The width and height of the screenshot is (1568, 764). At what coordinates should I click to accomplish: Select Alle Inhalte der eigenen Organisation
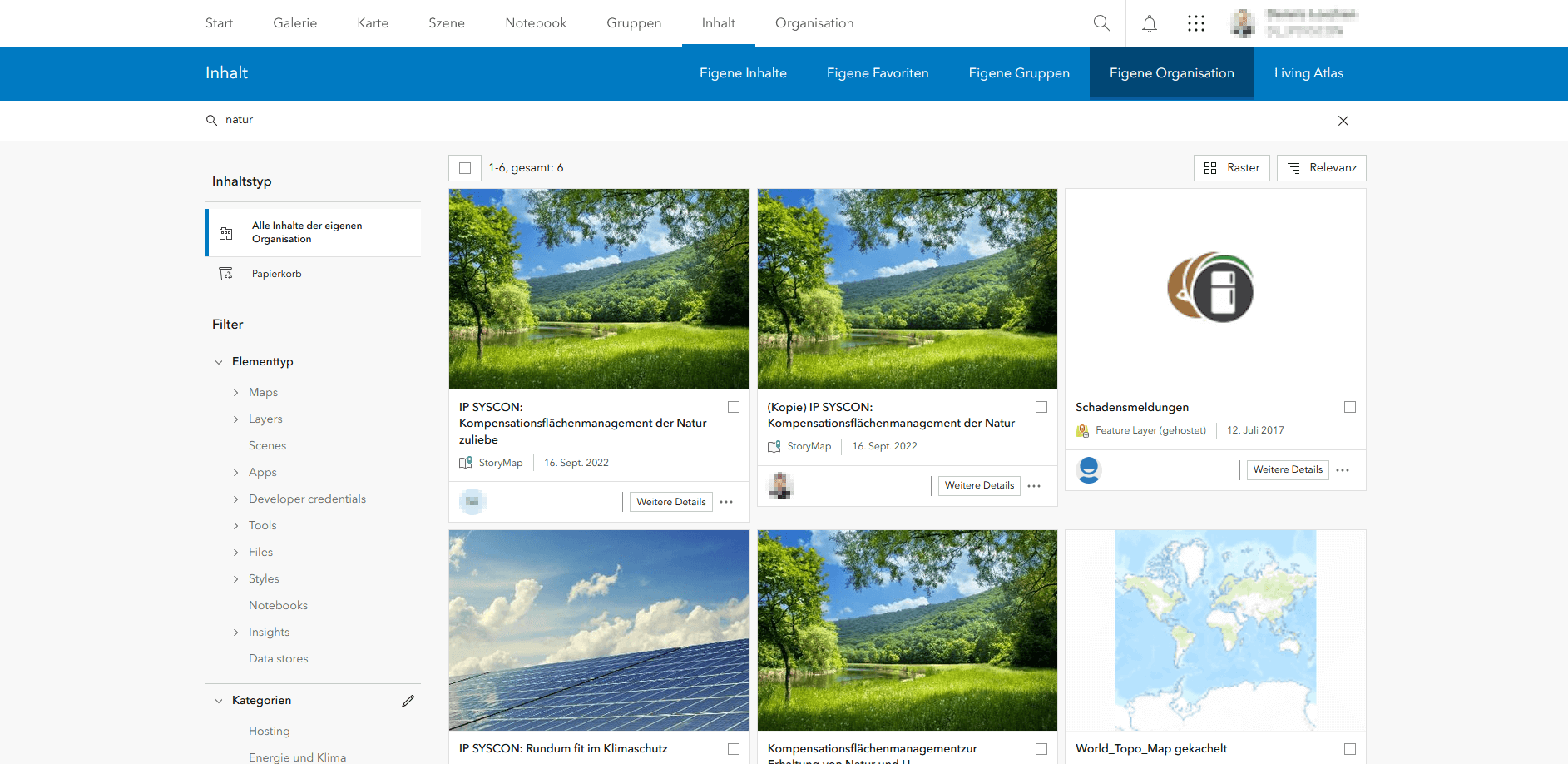(314, 232)
